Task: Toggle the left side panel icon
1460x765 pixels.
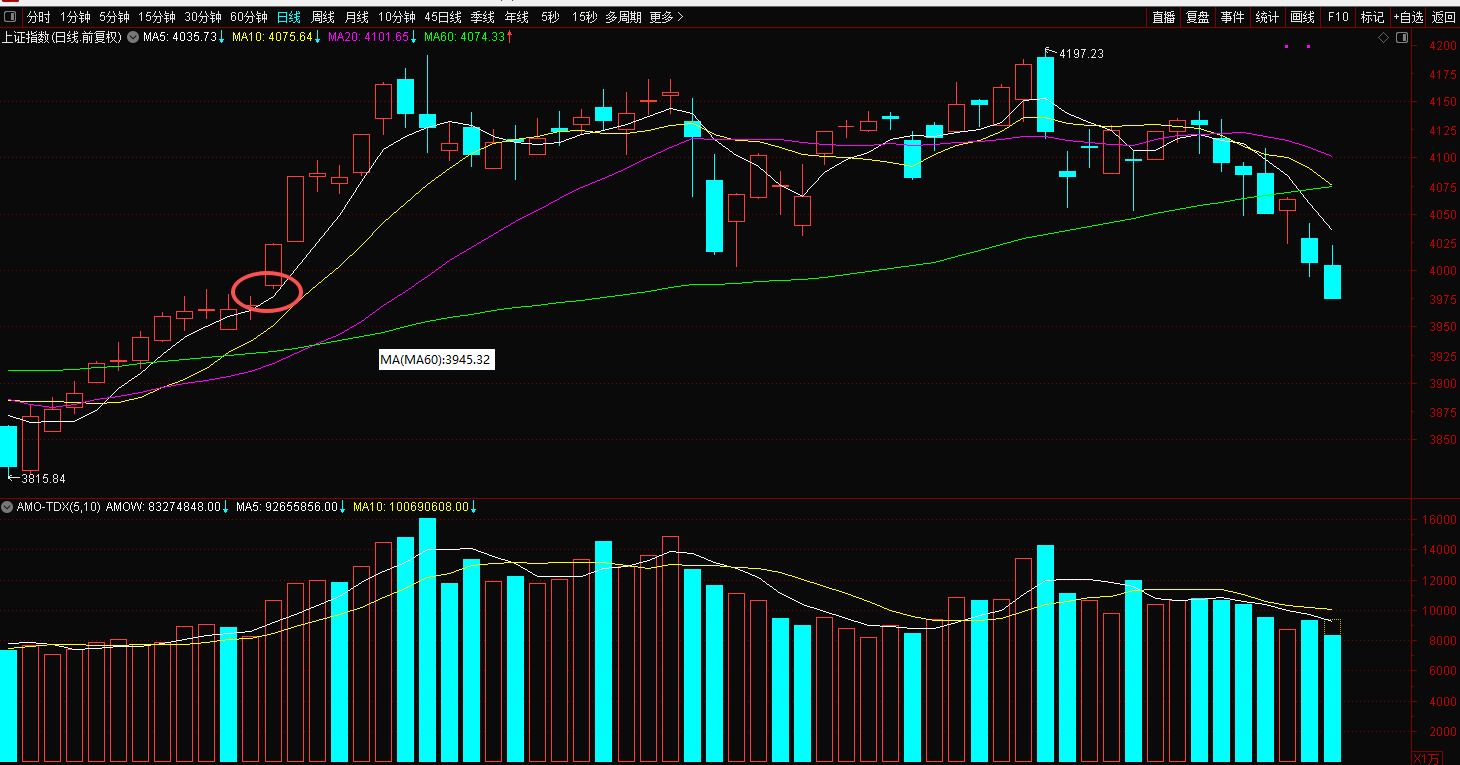Action: [x=12, y=17]
